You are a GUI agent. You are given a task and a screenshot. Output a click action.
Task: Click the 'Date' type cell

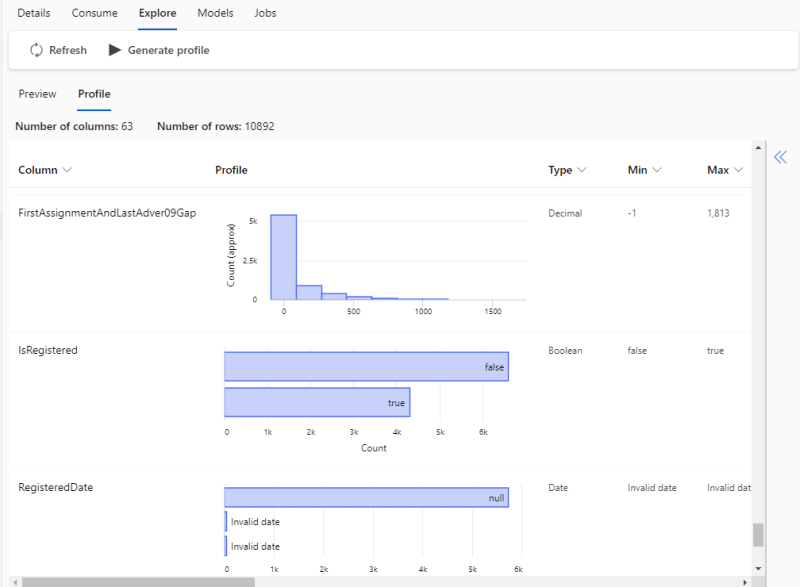tap(558, 488)
